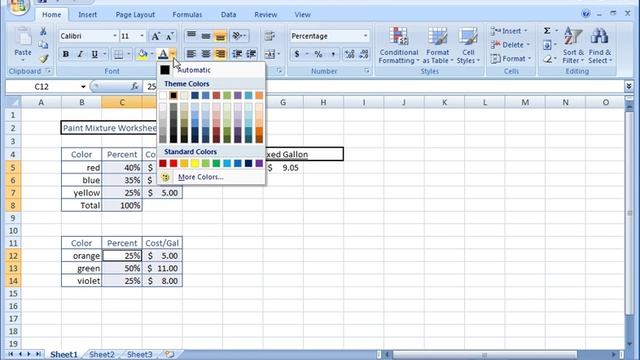This screenshot has width=640, height=360.
Task: Open the Calibri font name dropdown
Action: [x=115, y=36]
